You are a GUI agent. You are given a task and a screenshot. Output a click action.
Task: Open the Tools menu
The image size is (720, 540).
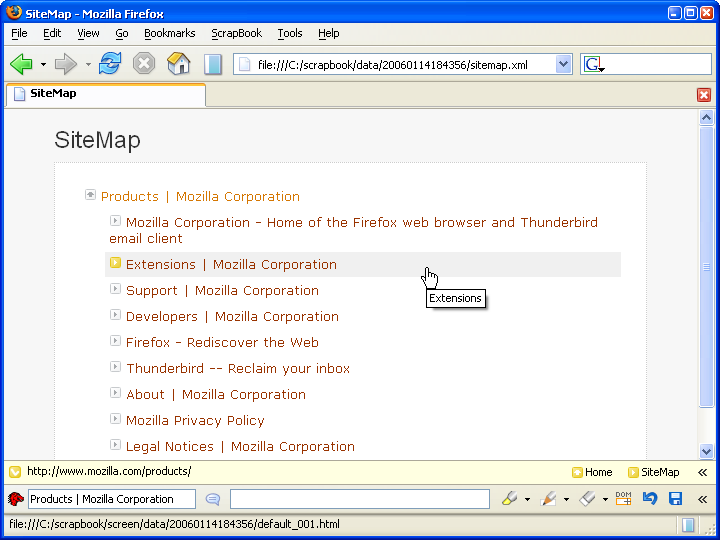point(290,33)
